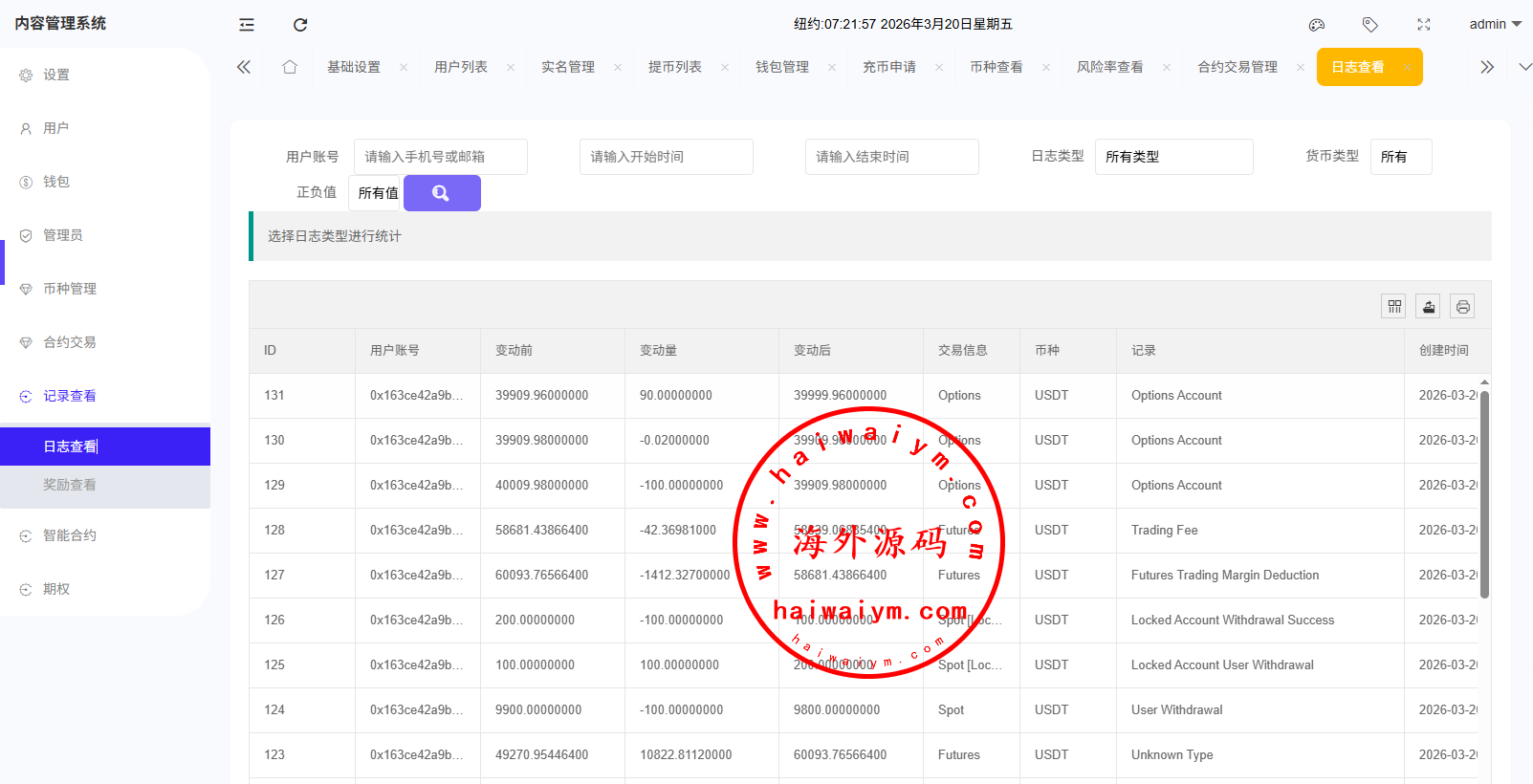Click the print table icon

(1462, 306)
